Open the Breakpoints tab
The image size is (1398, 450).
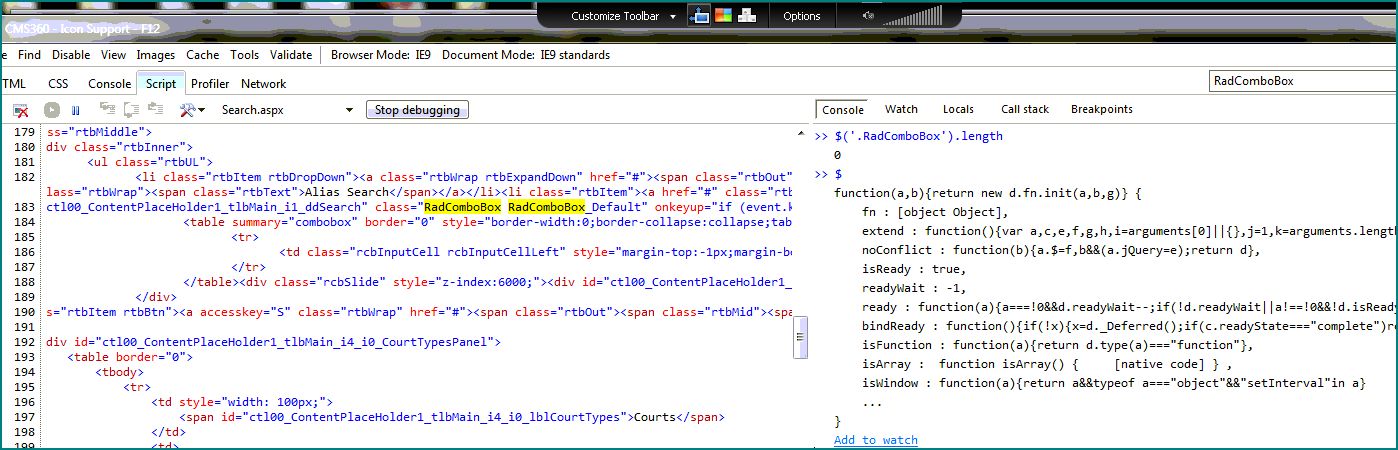pos(1102,110)
